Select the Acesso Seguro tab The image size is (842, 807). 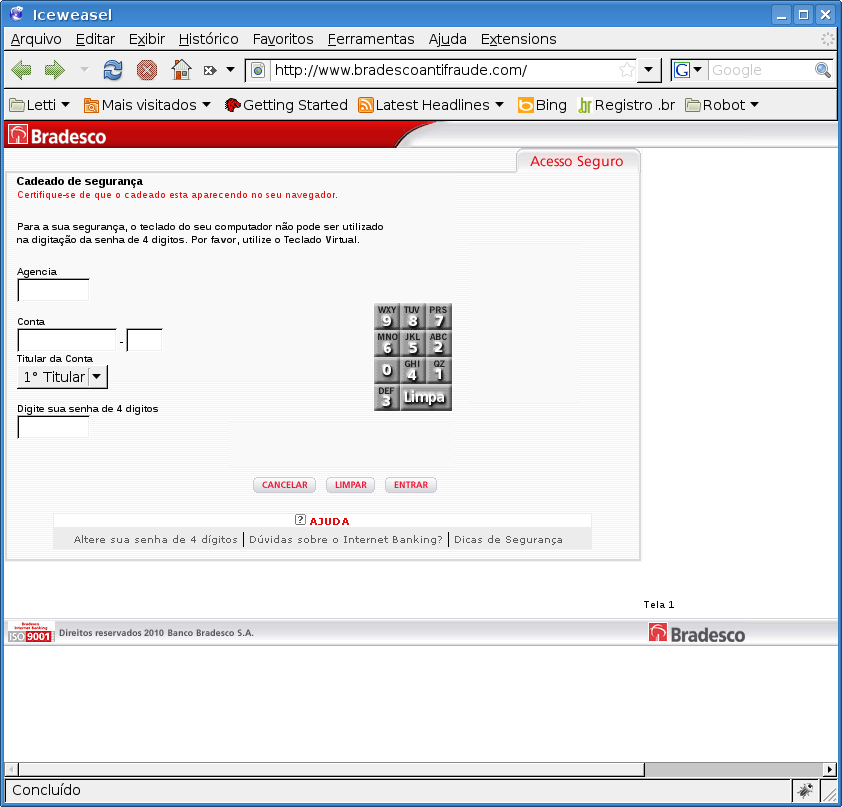click(577, 162)
